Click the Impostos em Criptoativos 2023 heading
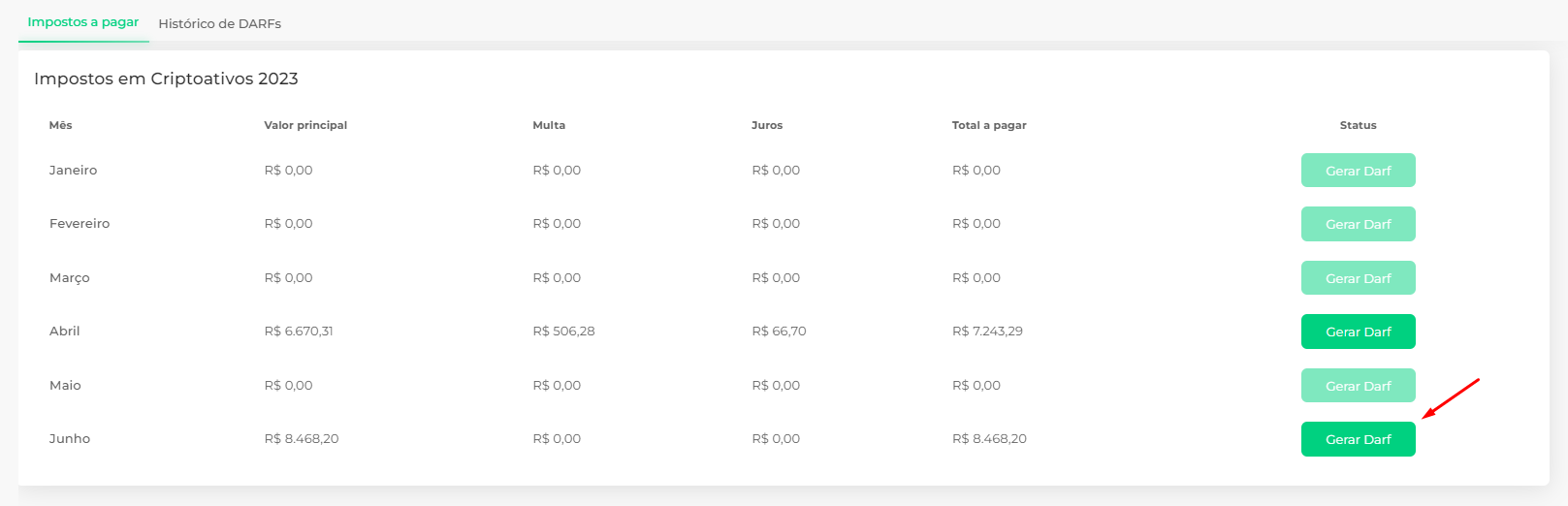This screenshot has height=506, width=1568. pyautogui.click(x=166, y=79)
